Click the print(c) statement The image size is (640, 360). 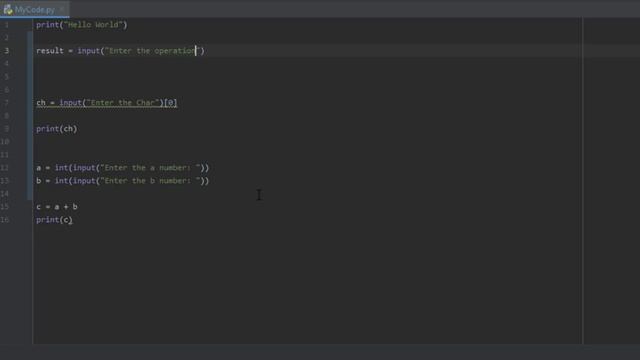[54, 220]
